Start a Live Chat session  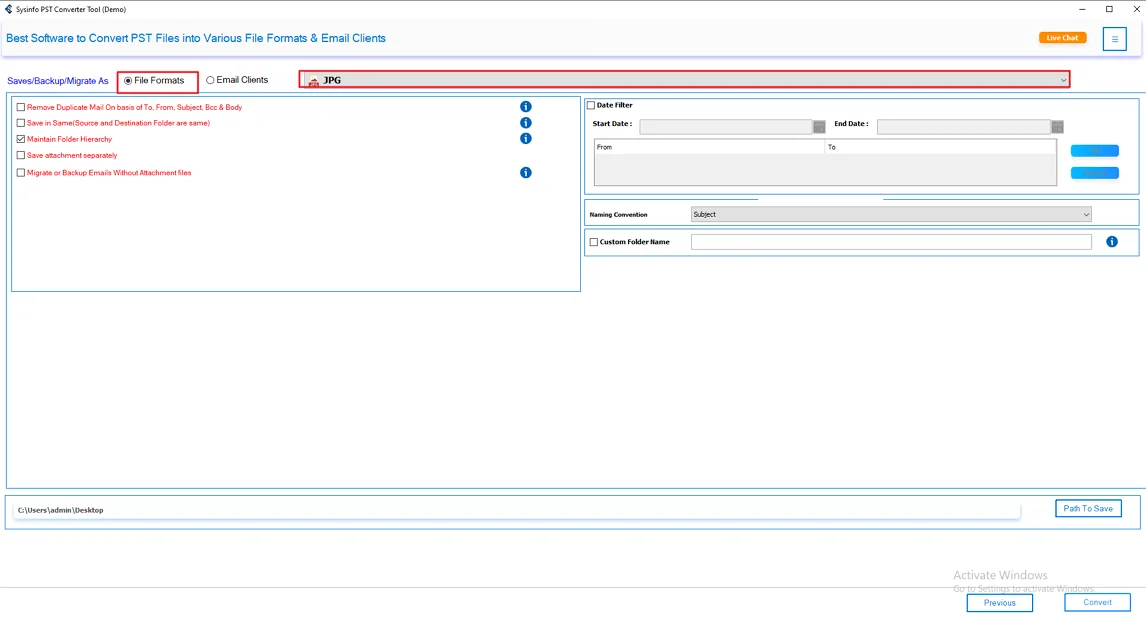click(1062, 38)
